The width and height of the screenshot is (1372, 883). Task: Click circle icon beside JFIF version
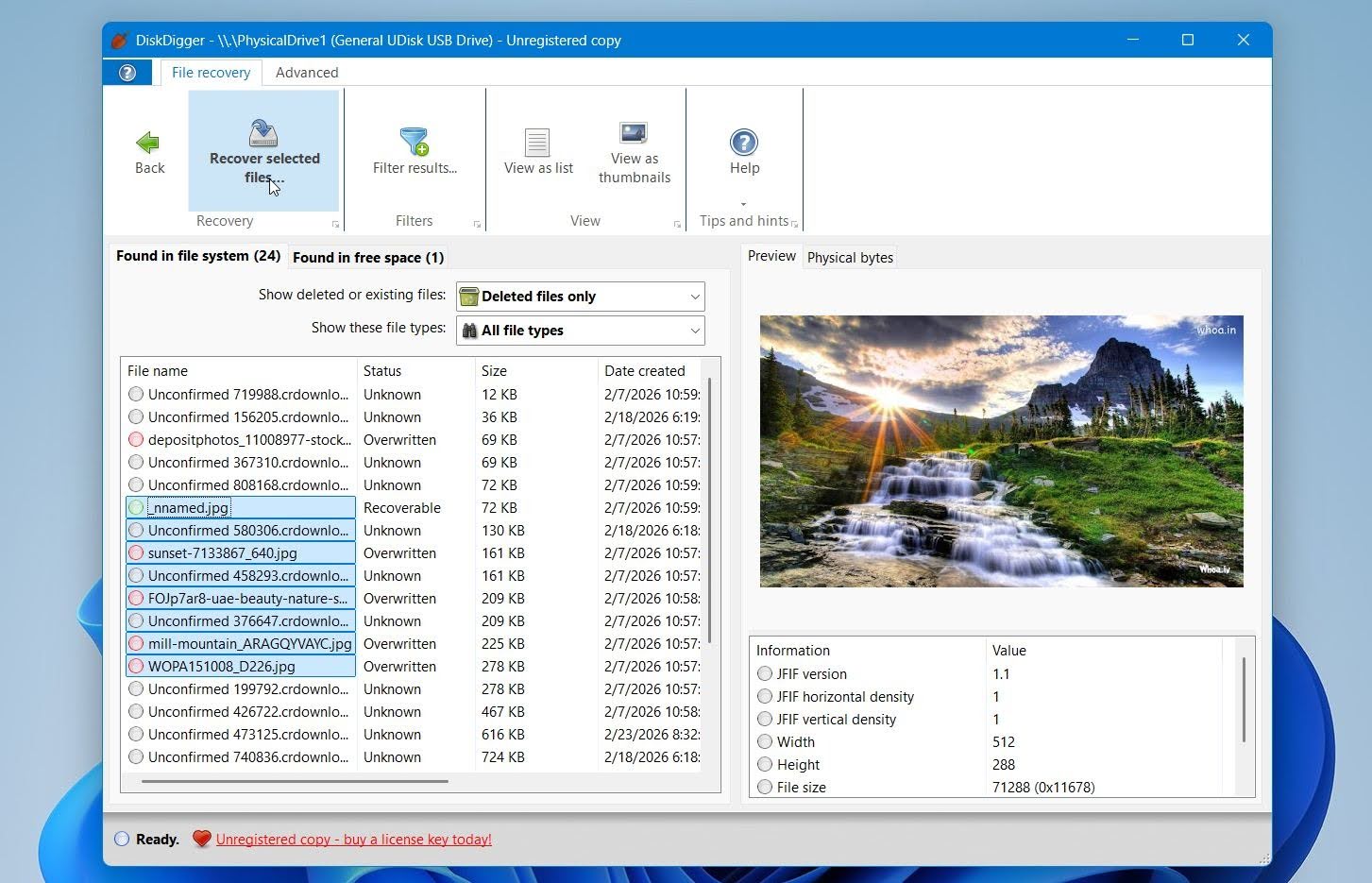pos(765,674)
